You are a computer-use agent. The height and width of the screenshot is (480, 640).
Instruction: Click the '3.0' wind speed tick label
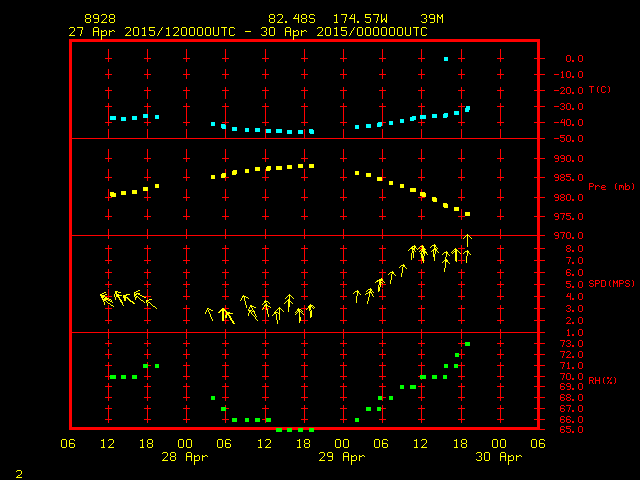coord(574,309)
